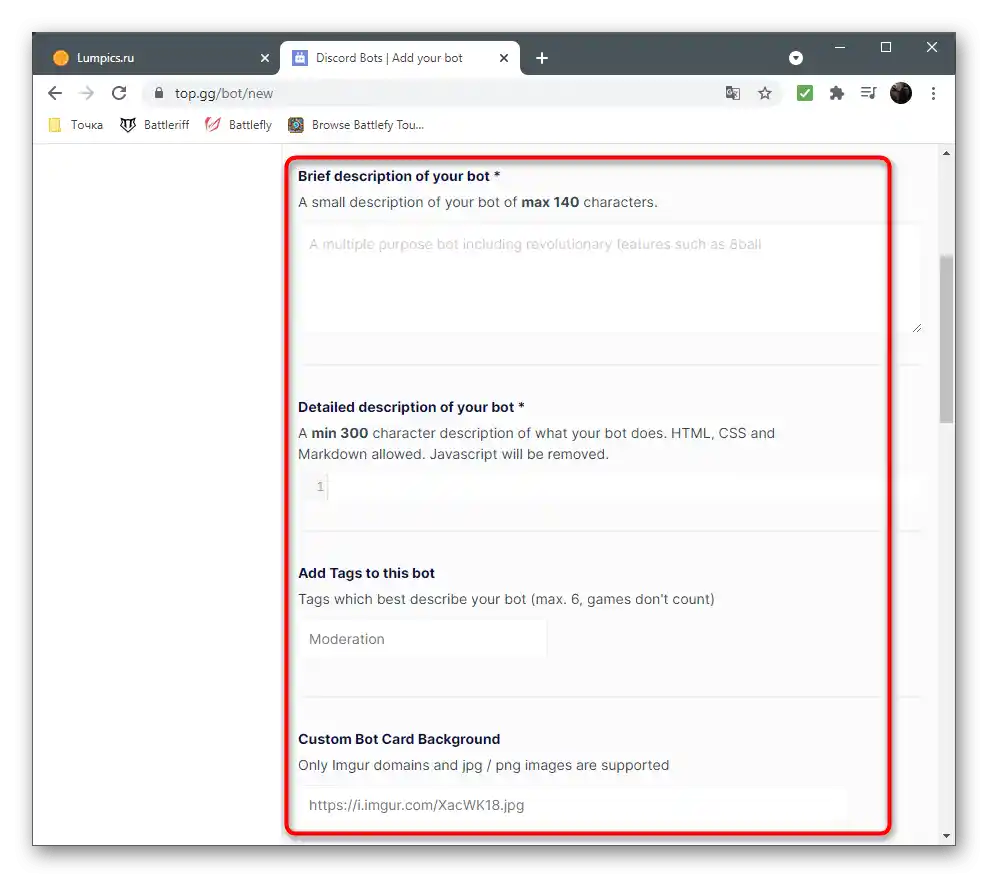Open the Battleriff bookmark
This screenshot has height=878, width=988.
pyautogui.click(x=155, y=125)
